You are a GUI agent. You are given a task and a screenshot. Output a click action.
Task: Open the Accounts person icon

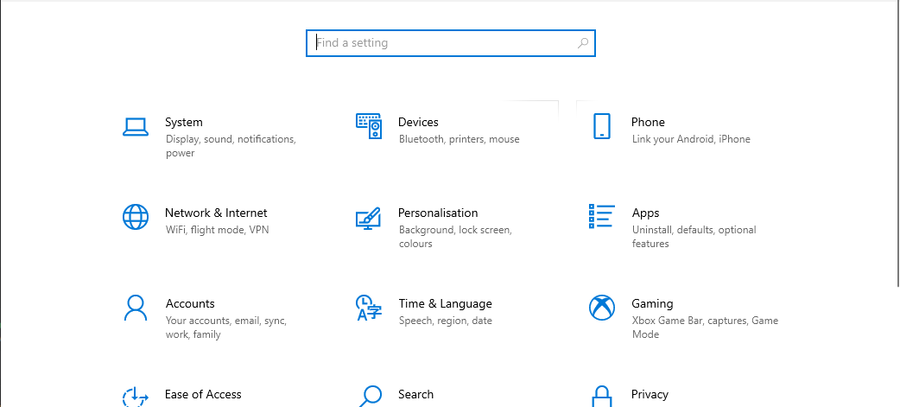[135, 307]
